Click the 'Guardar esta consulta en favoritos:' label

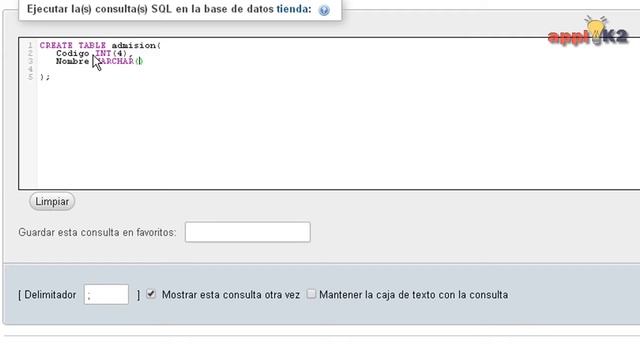[x=97, y=232]
